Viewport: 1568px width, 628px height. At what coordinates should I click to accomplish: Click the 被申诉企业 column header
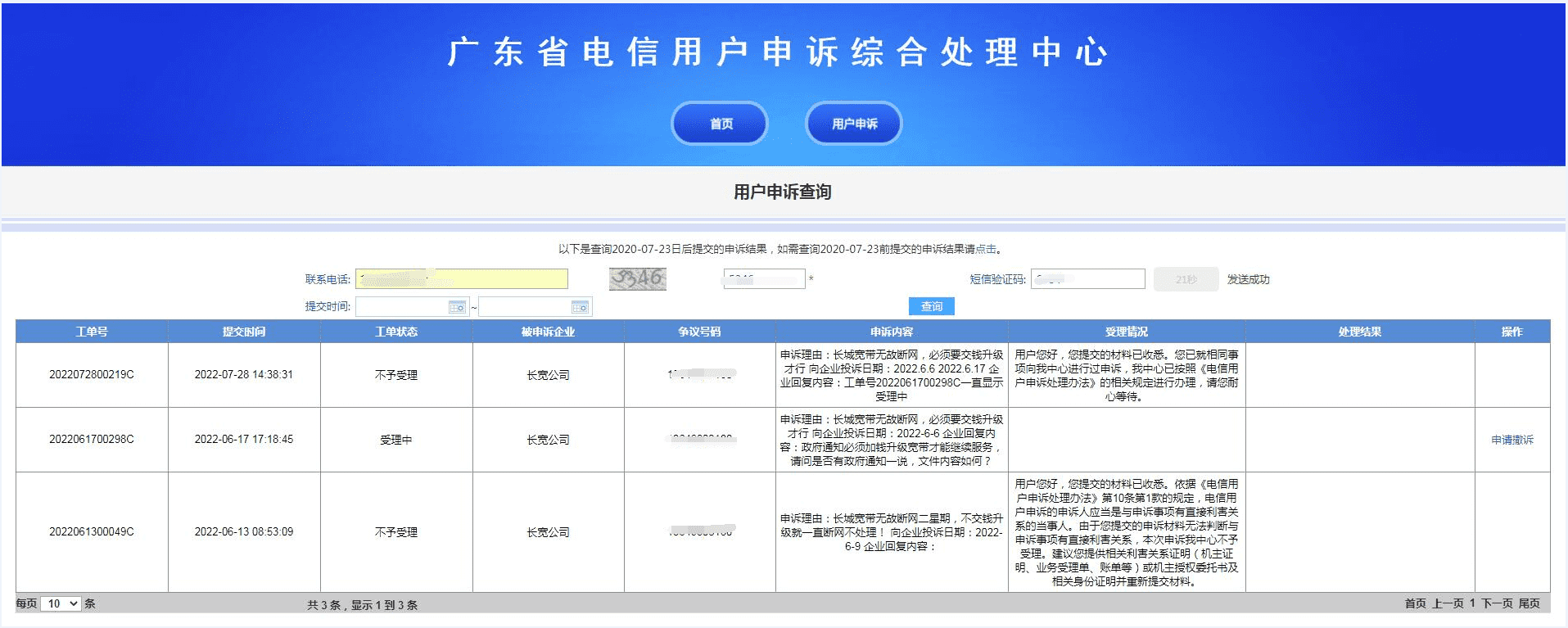(549, 332)
